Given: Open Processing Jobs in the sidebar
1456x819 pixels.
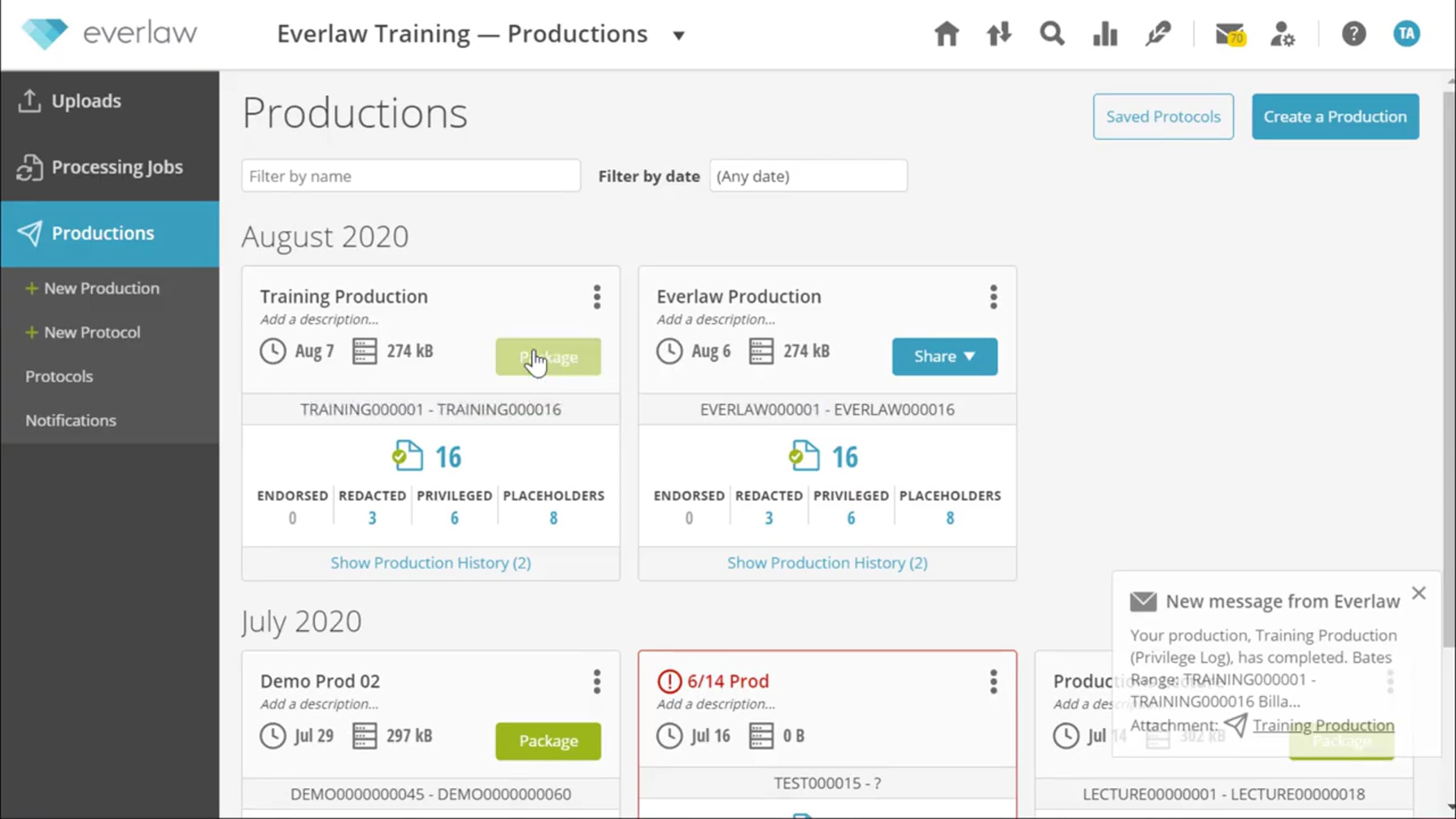Looking at the screenshot, I should 110,167.
